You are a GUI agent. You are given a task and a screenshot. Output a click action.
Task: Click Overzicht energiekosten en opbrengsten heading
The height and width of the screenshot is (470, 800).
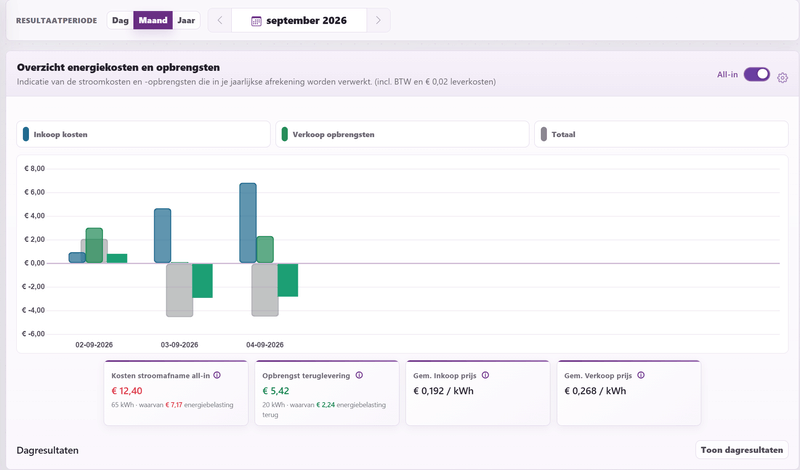118,67
